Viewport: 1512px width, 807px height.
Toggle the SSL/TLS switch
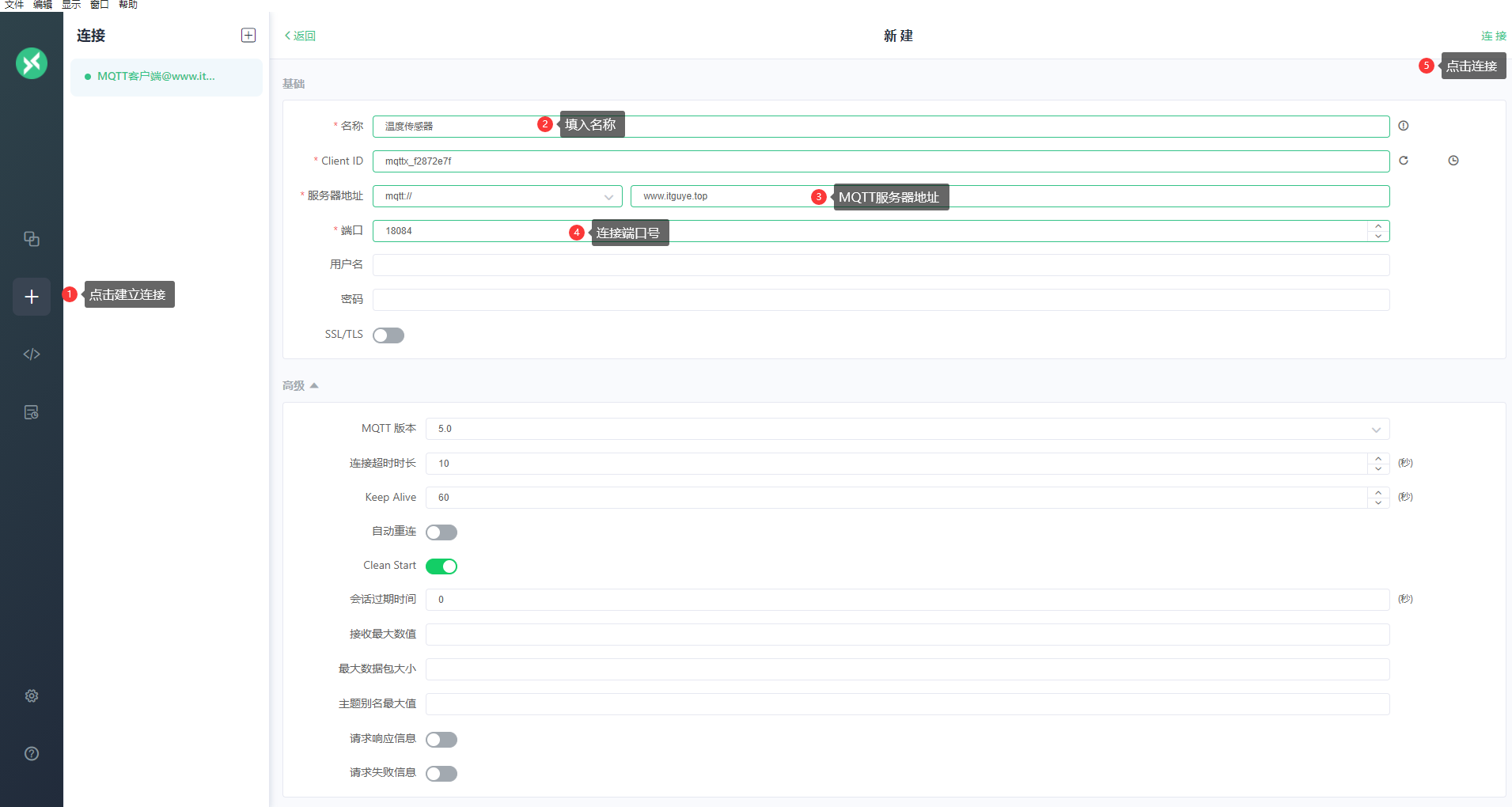click(388, 335)
